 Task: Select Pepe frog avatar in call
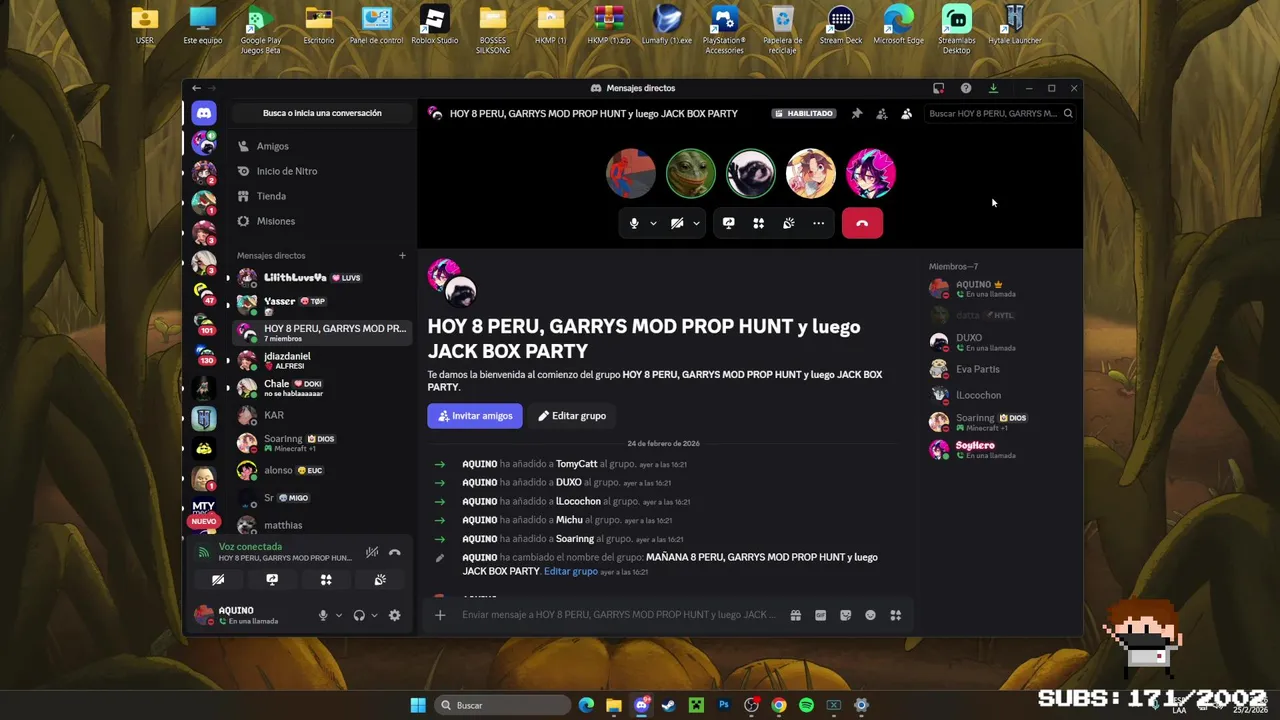coord(691,173)
